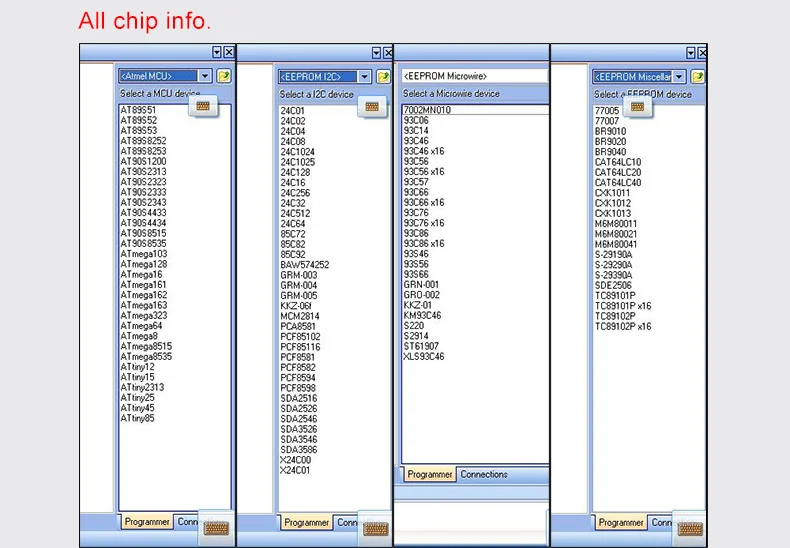Select S-29290A device
Screen dimensions: 790x548
[614, 264]
